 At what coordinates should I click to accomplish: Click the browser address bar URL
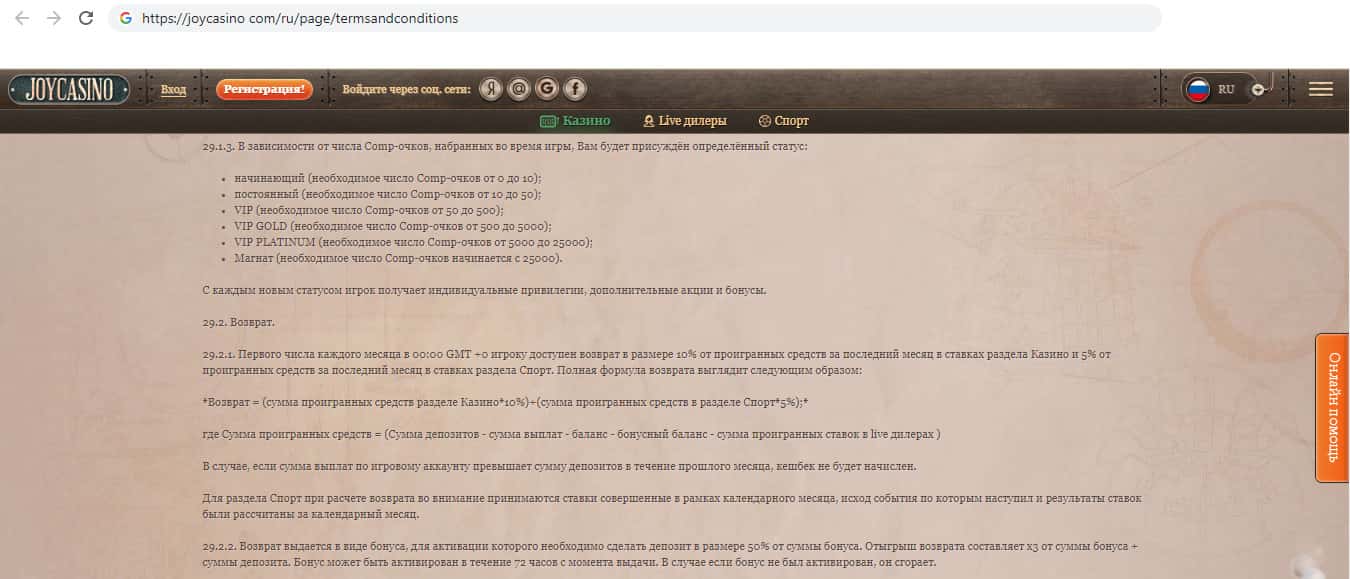coord(300,18)
